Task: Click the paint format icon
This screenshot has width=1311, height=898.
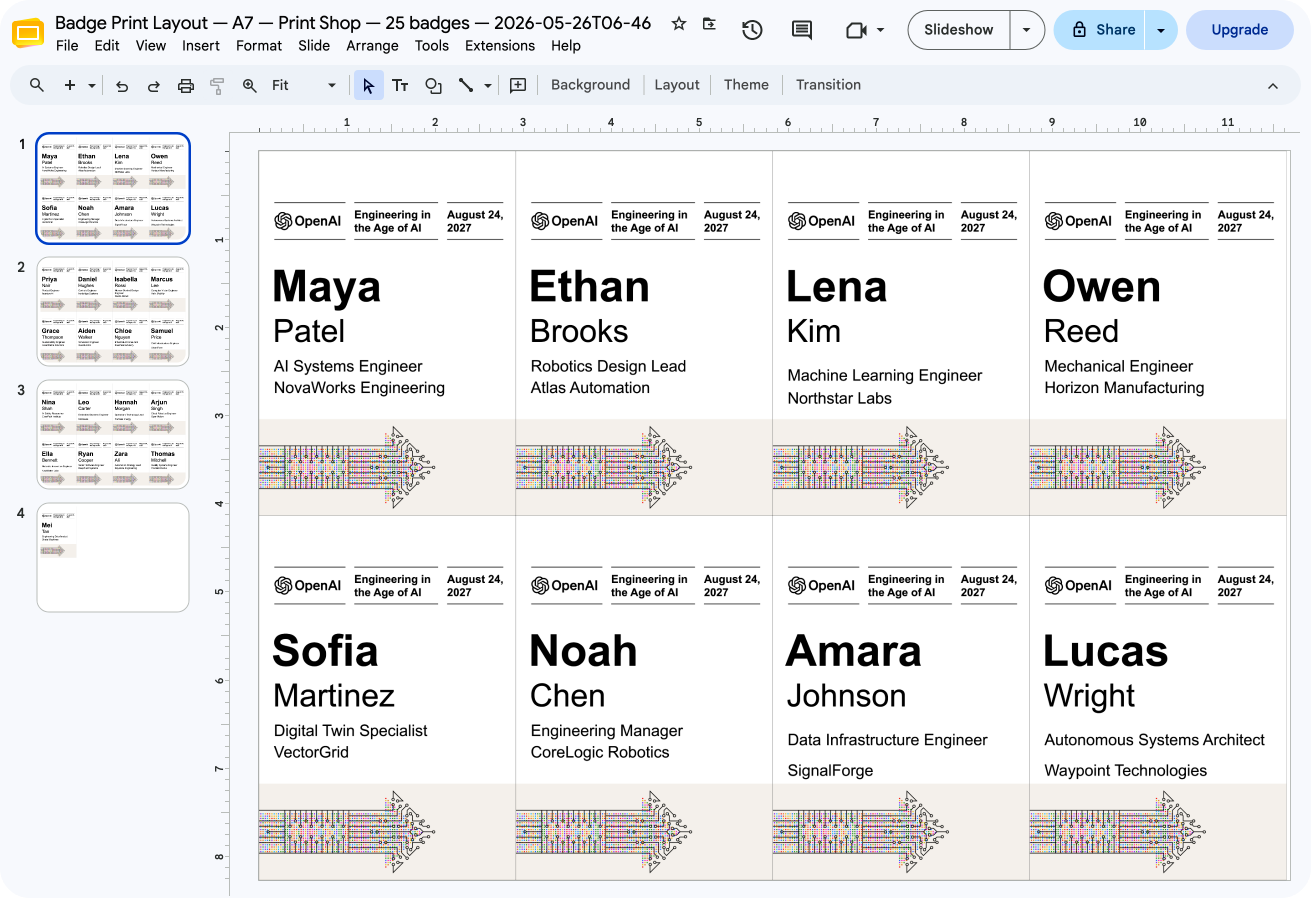Action: [x=217, y=85]
